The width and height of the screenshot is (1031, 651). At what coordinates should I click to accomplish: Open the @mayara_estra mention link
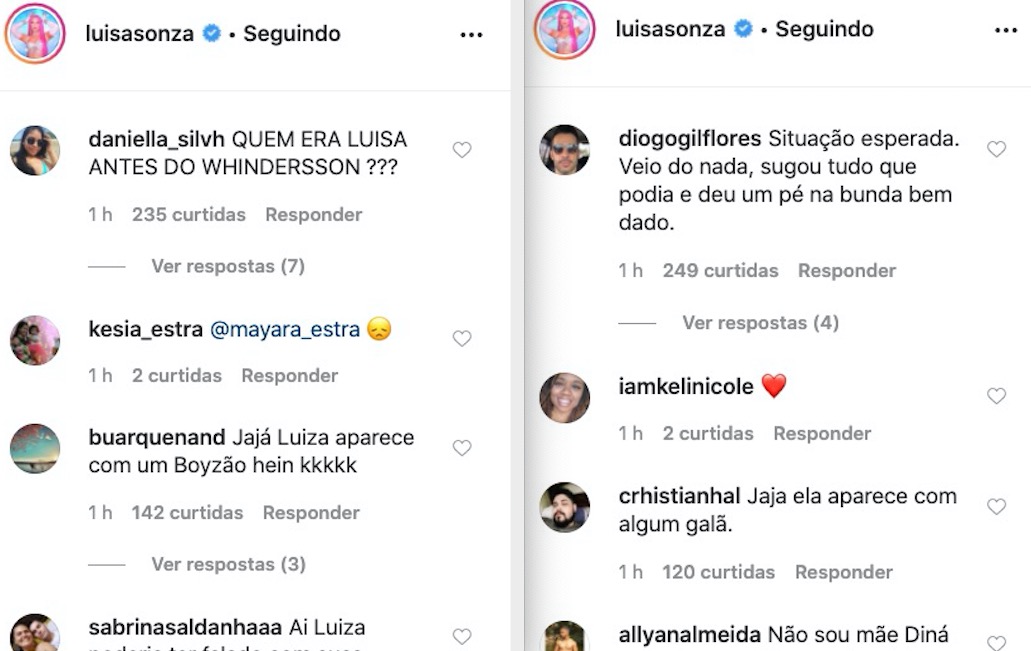pos(285,329)
